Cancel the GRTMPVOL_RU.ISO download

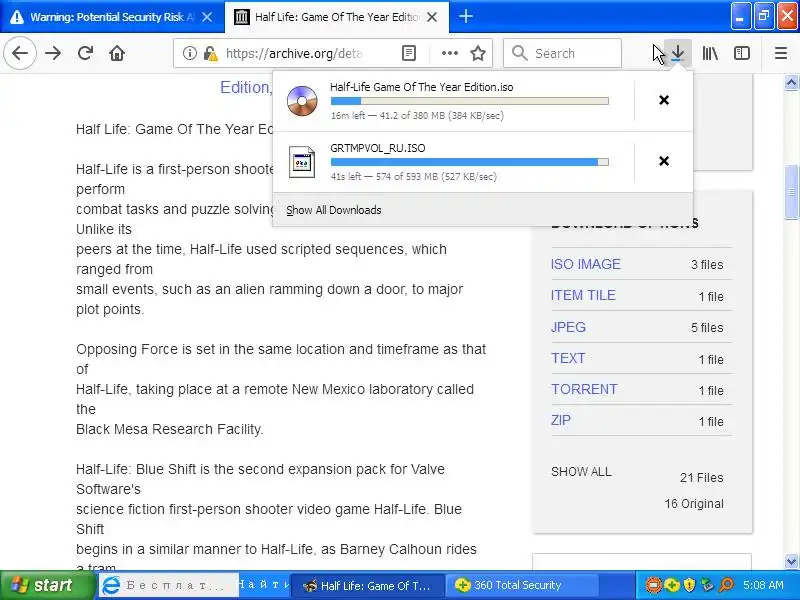tap(664, 161)
